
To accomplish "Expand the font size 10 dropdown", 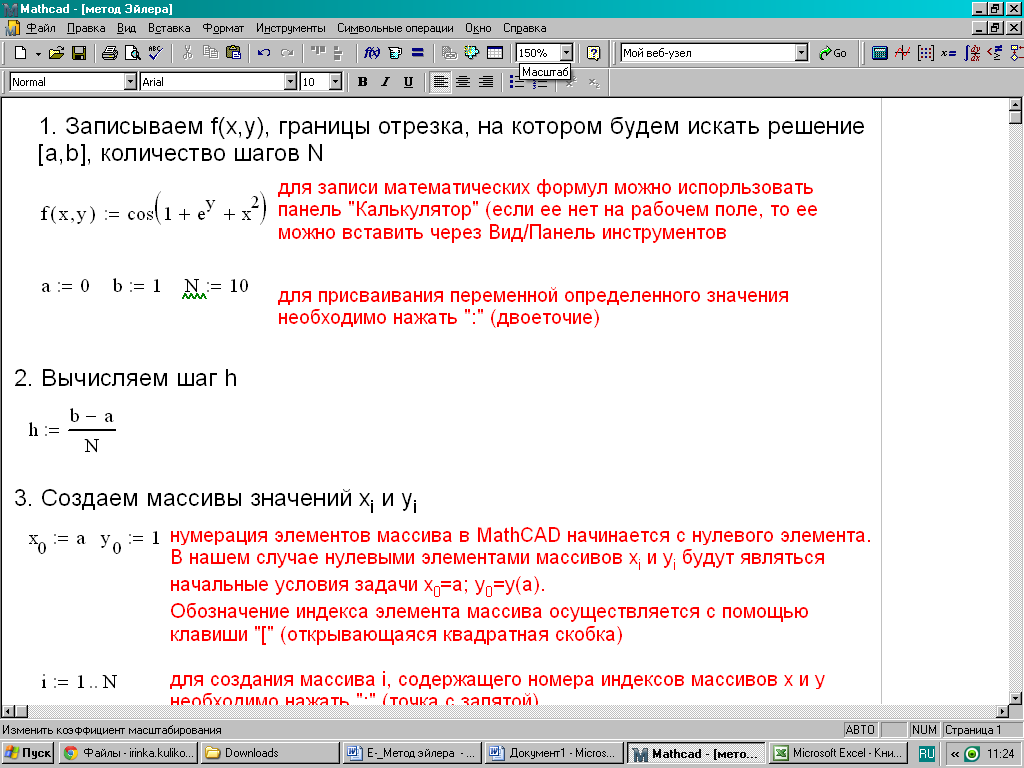I will click(x=336, y=82).
